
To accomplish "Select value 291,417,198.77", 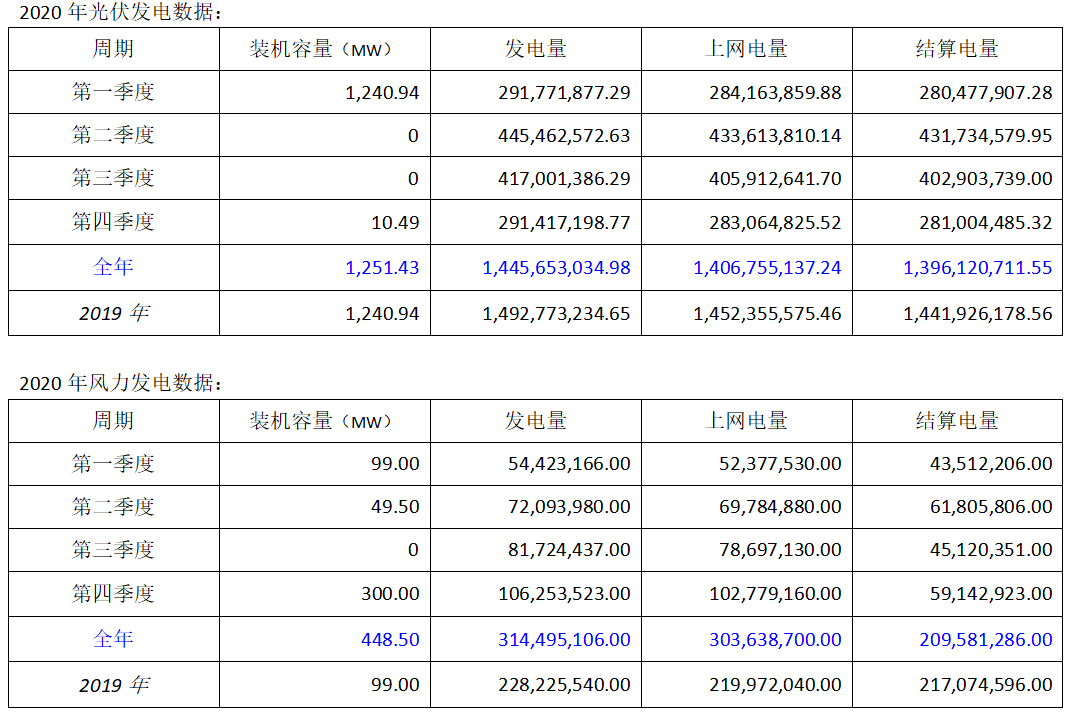I will [x=564, y=222].
